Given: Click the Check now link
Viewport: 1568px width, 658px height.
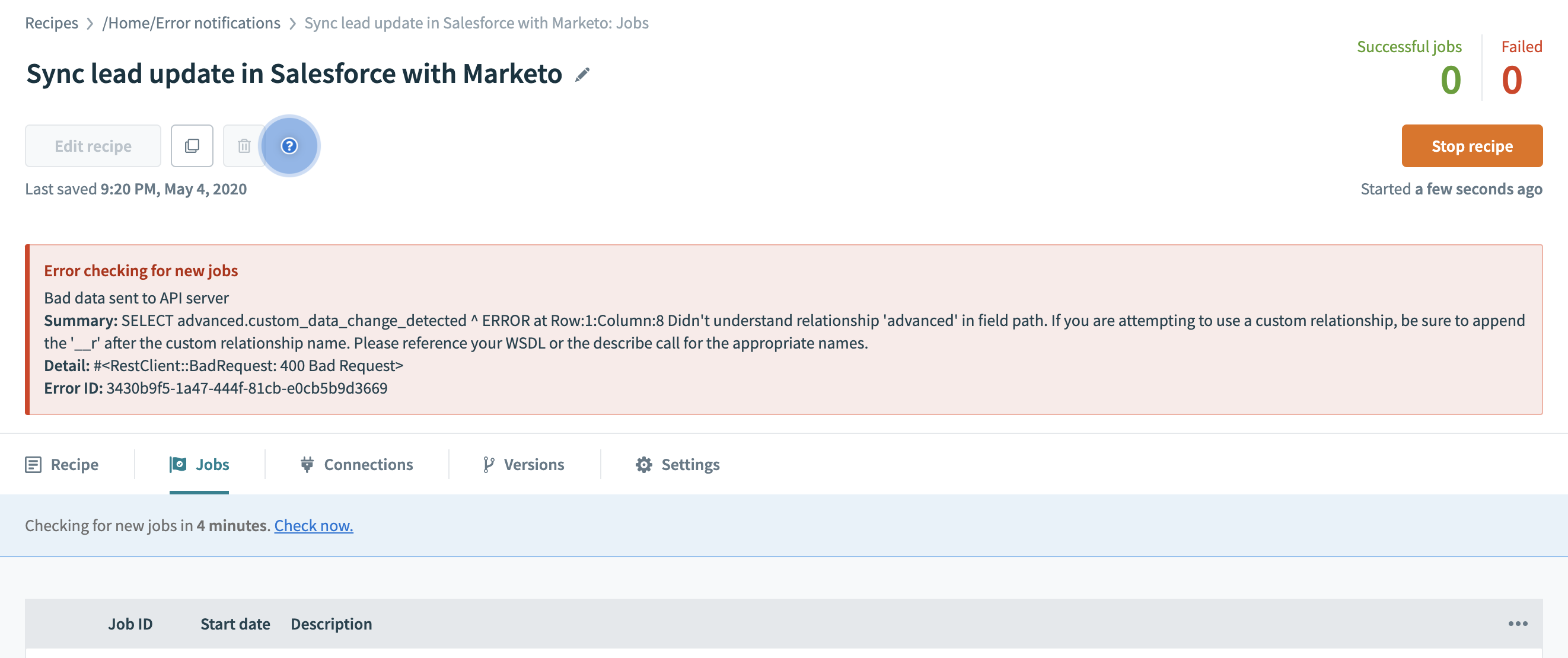Looking at the screenshot, I should coord(314,525).
